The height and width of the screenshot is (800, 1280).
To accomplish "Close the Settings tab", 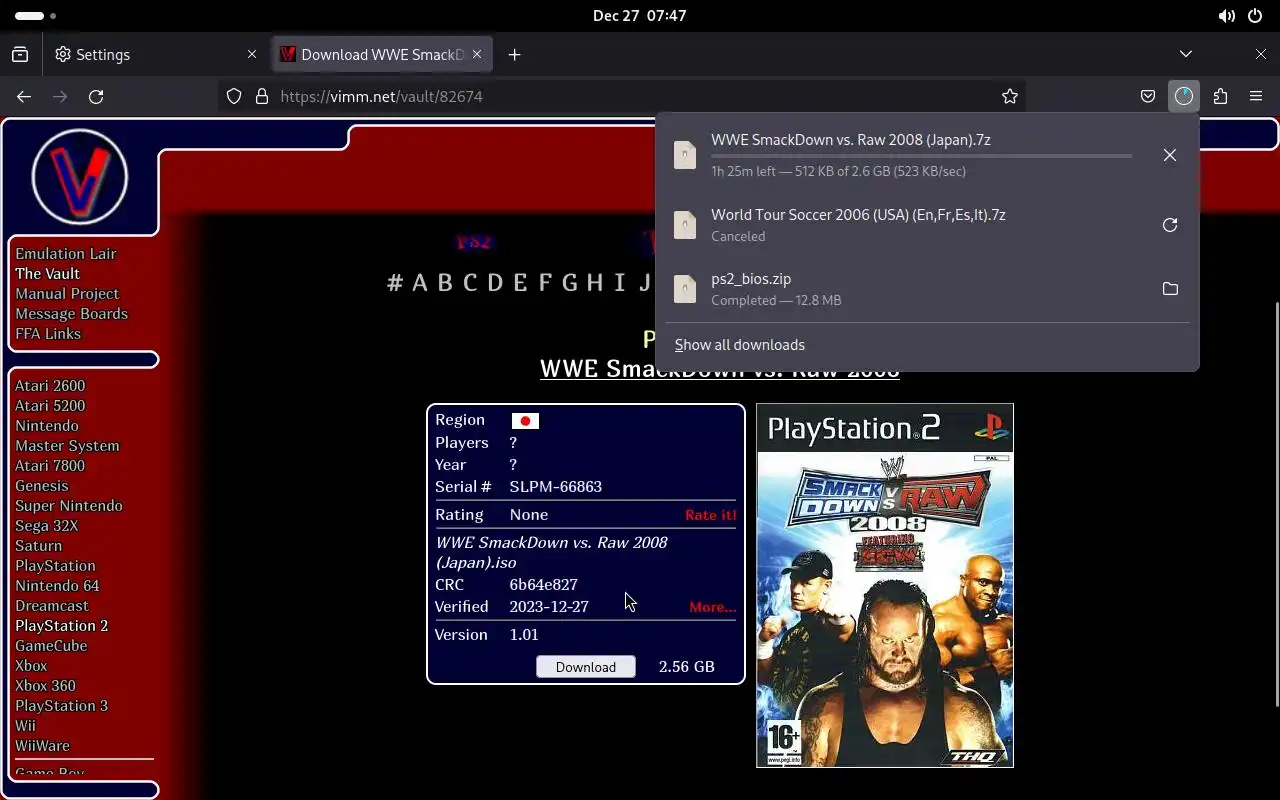I will (x=253, y=54).
